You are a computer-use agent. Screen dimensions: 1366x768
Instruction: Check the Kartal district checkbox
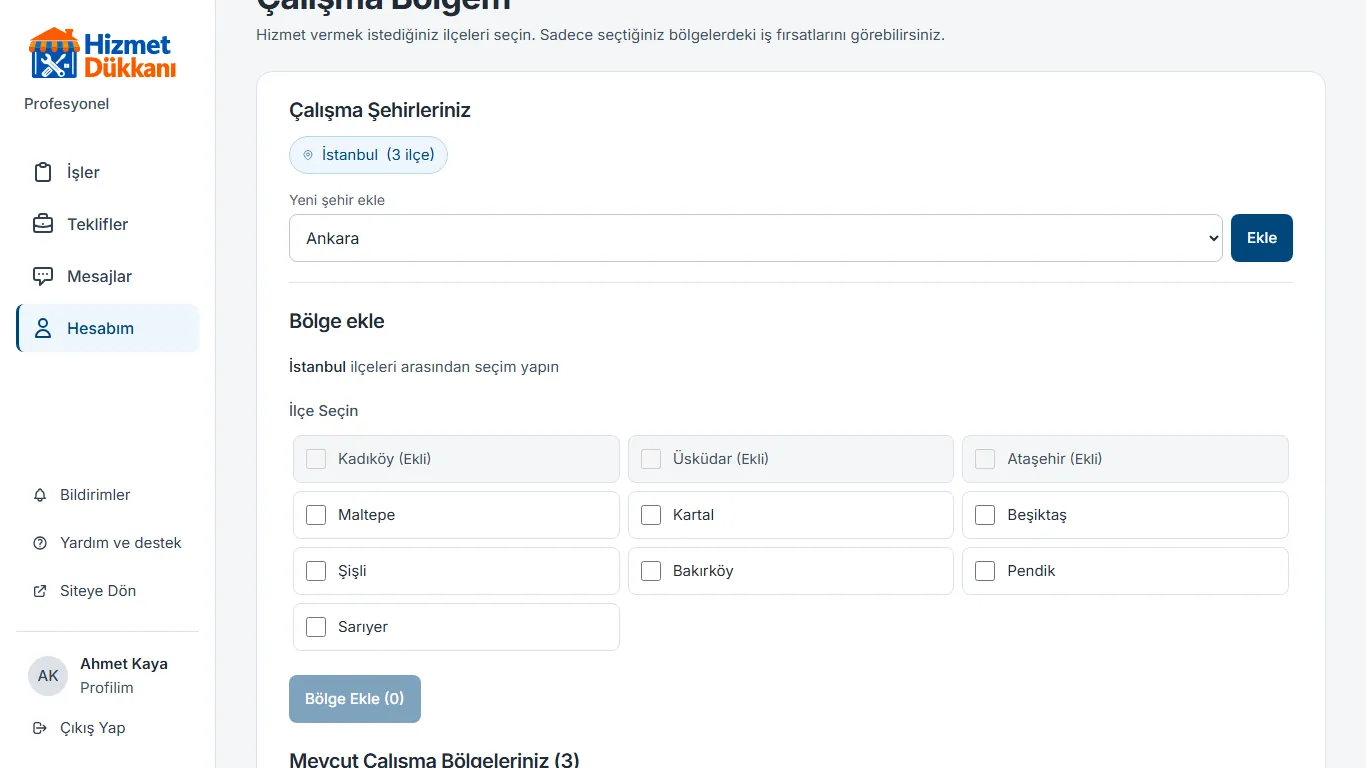[x=651, y=515]
